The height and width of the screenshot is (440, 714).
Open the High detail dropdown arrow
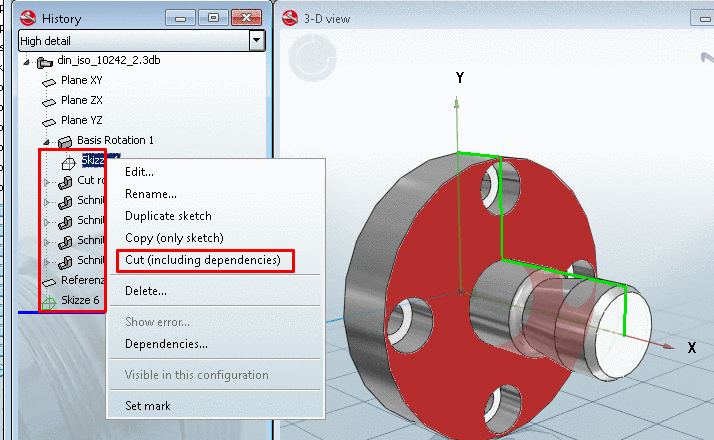[x=257, y=41]
